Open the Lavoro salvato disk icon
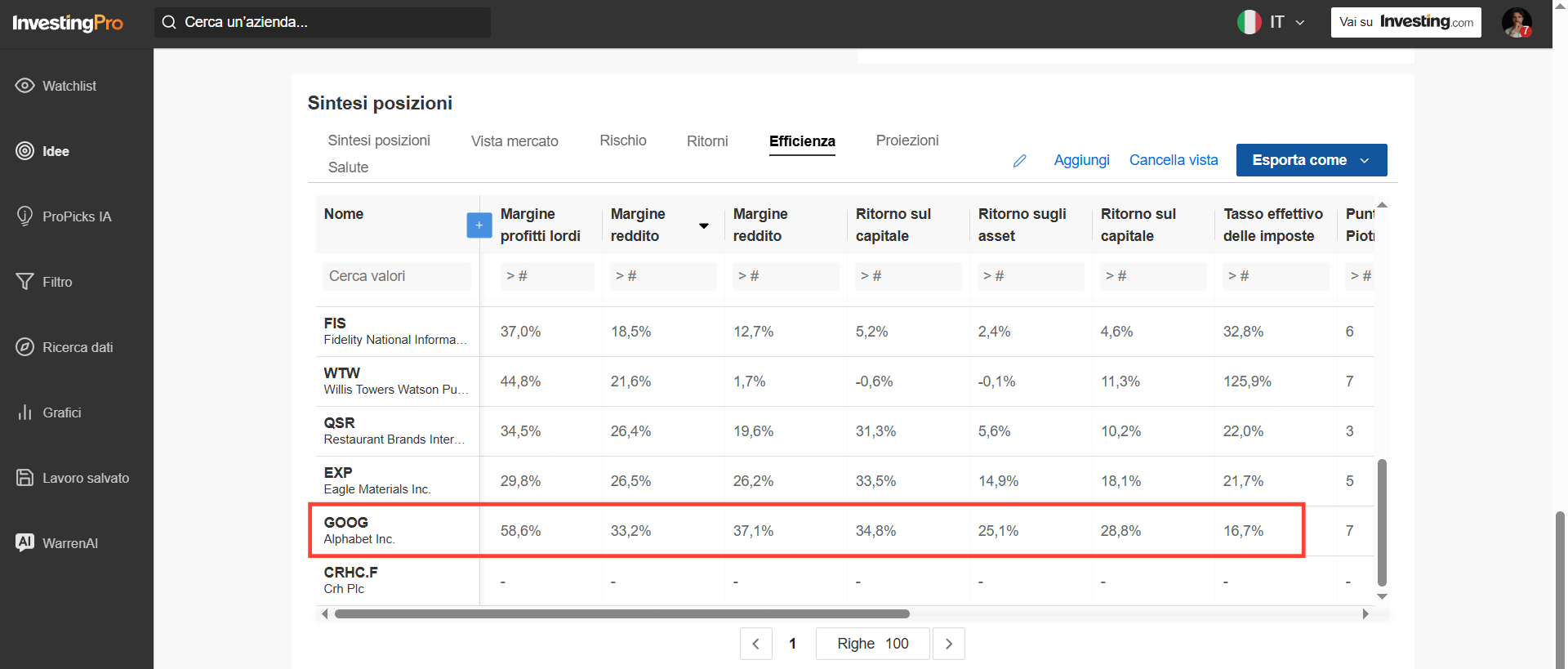This screenshot has height=669, width=1568. 25,478
